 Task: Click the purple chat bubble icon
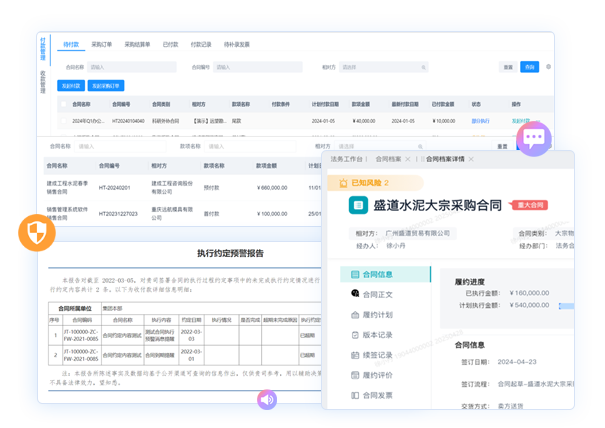click(533, 138)
